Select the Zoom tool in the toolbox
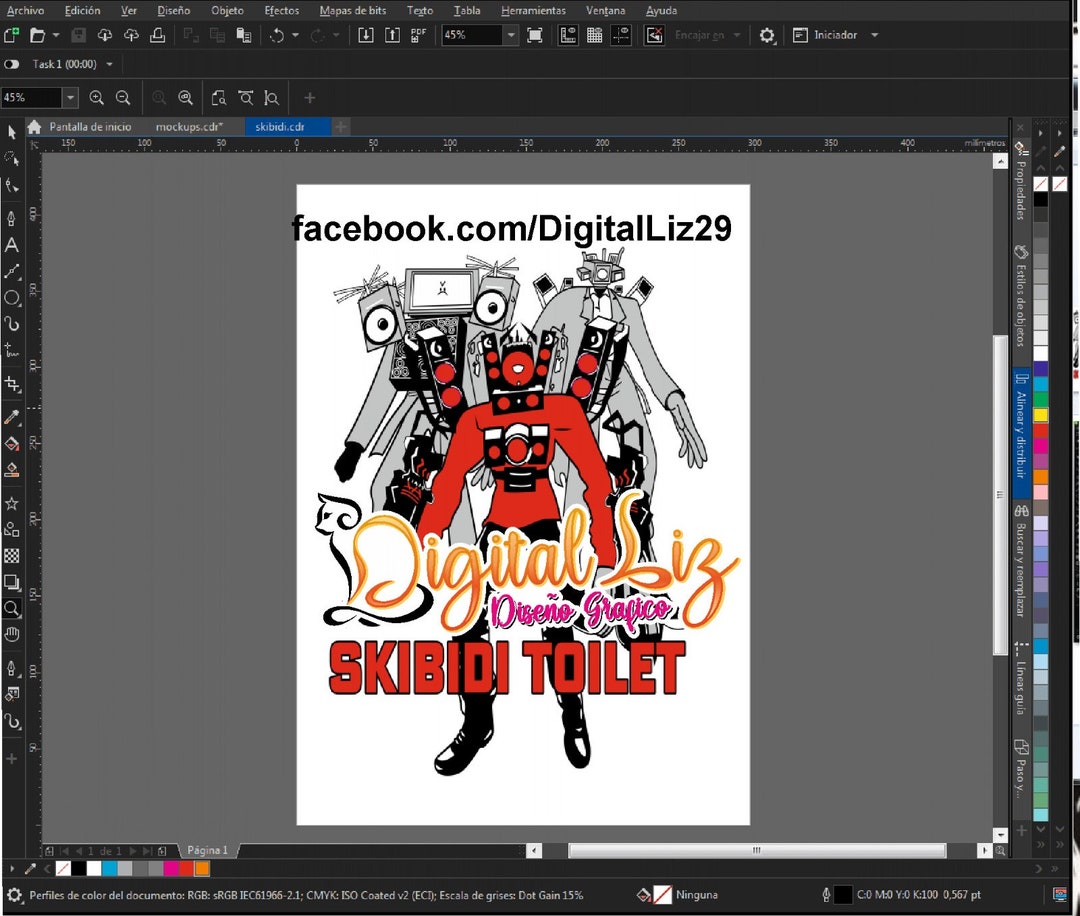 (12, 607)
